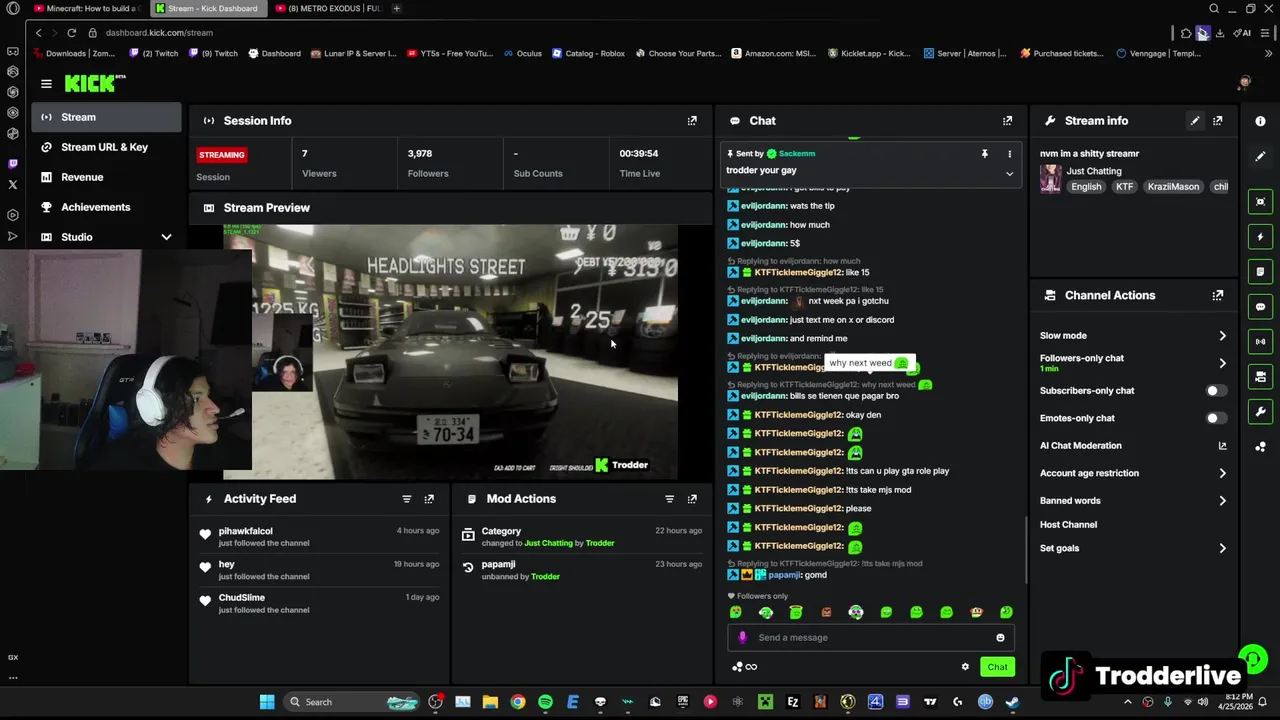1280x720 pixels.
Task: Click the info icon in right sidebar
Action: click(1260, 121)
